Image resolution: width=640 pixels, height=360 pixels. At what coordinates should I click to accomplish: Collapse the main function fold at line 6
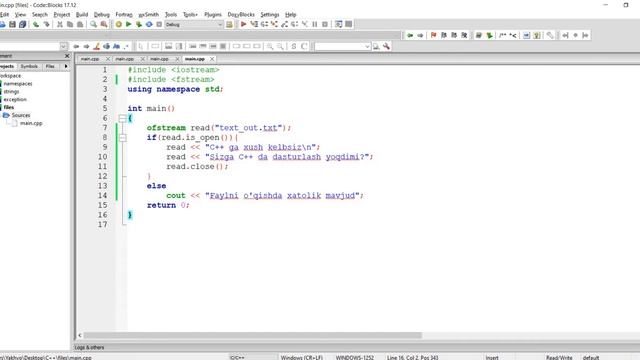(x=122, y=118)
